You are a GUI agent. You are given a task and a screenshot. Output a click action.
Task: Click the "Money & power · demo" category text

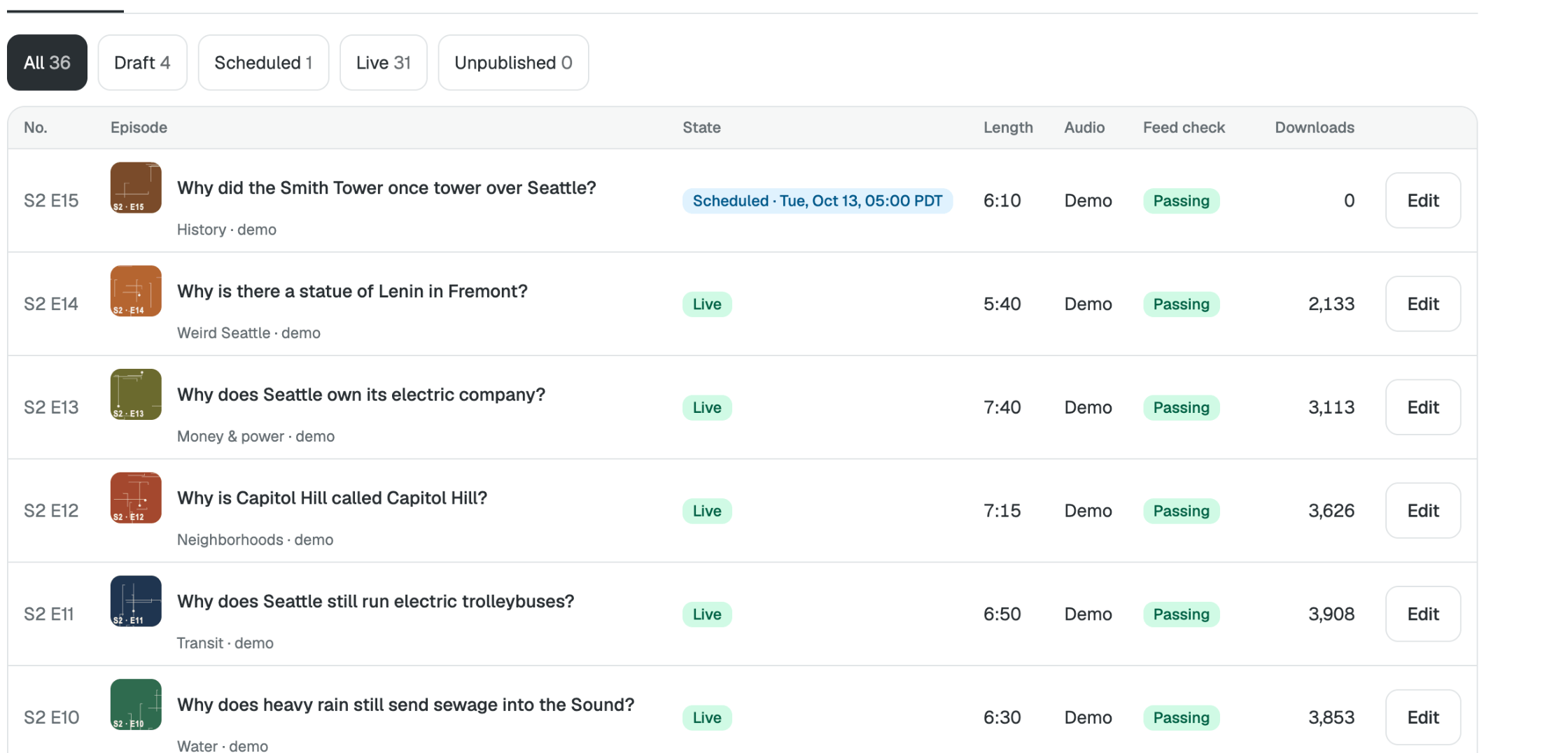pyautogui.click(x=255, y=437)
